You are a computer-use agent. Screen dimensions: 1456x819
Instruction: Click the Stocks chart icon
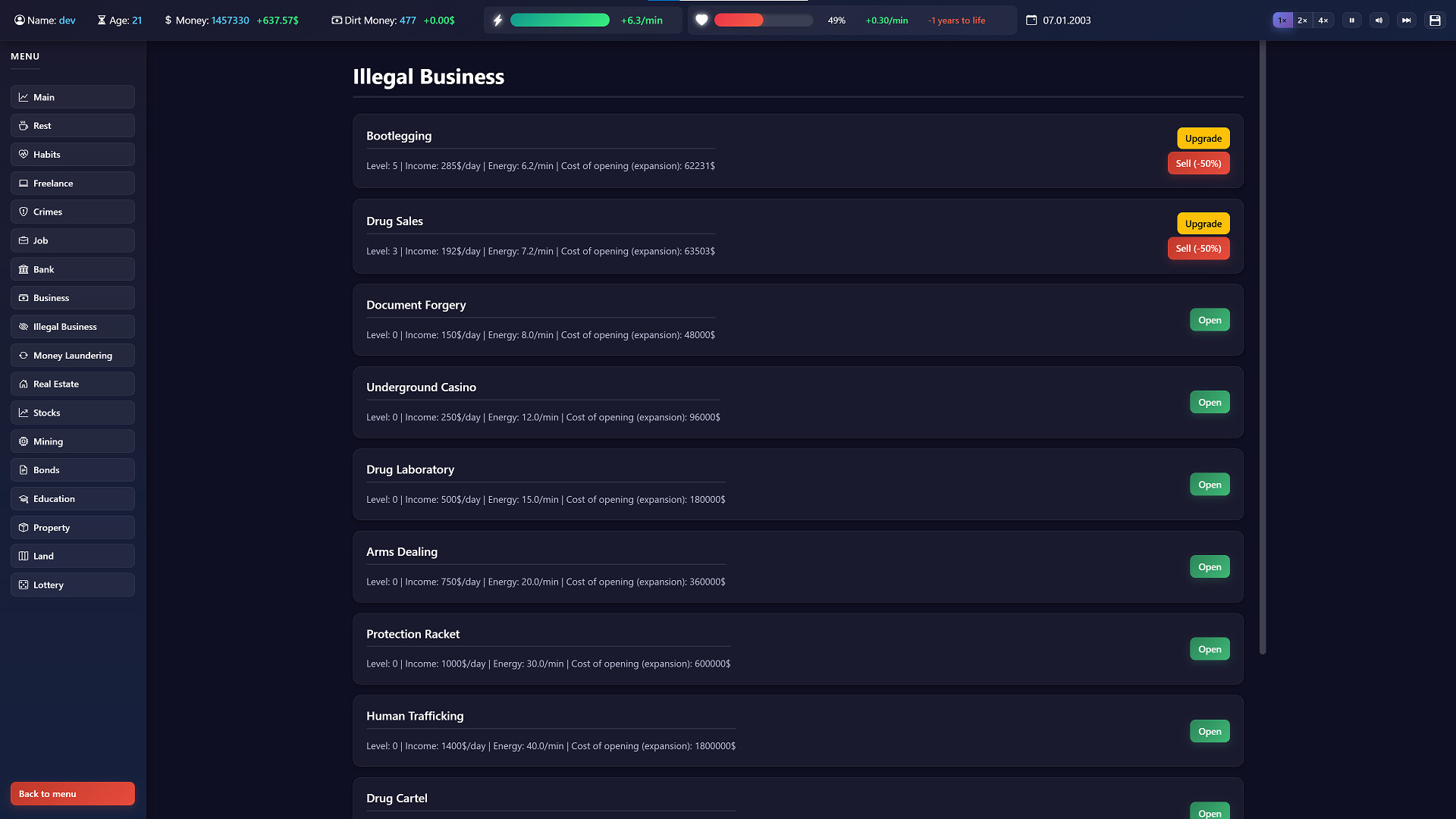pos(24,413)
